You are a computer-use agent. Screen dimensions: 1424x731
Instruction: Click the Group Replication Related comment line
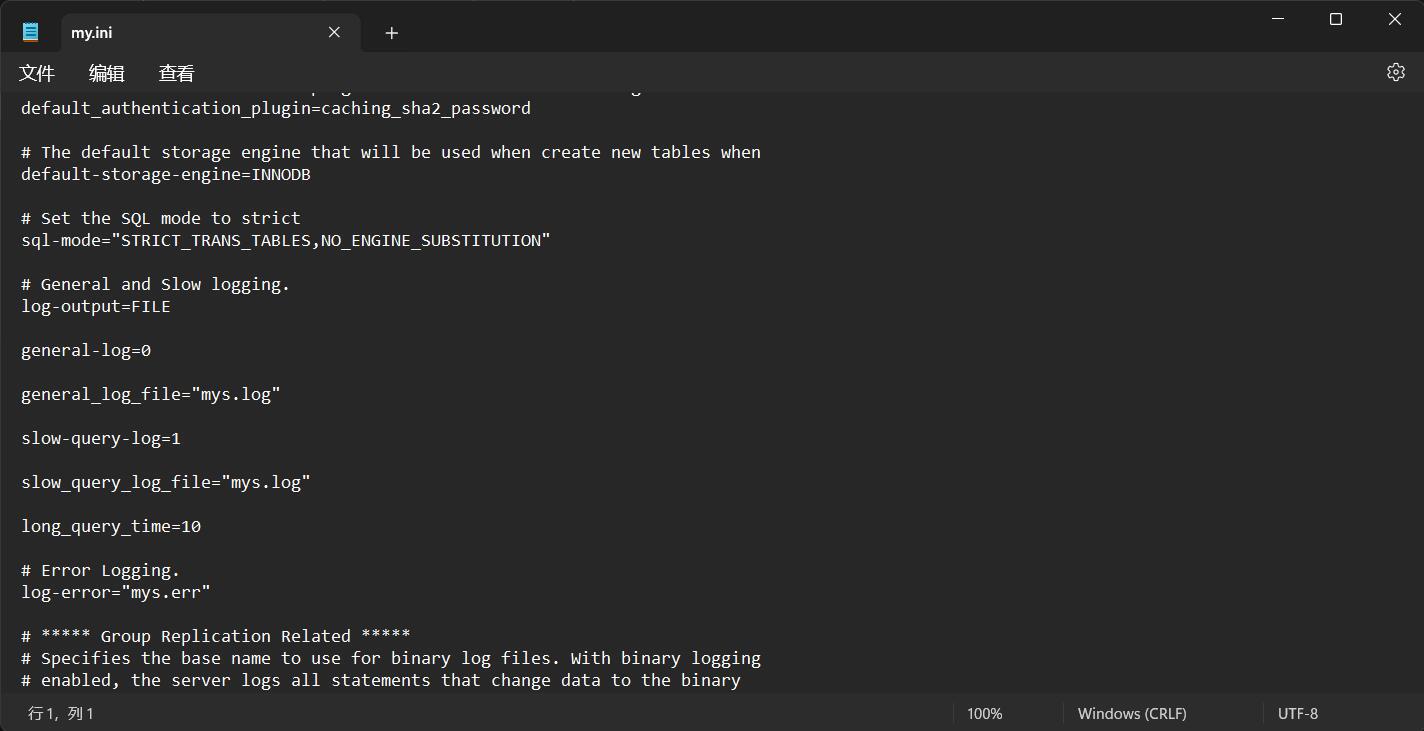[216, 636]
